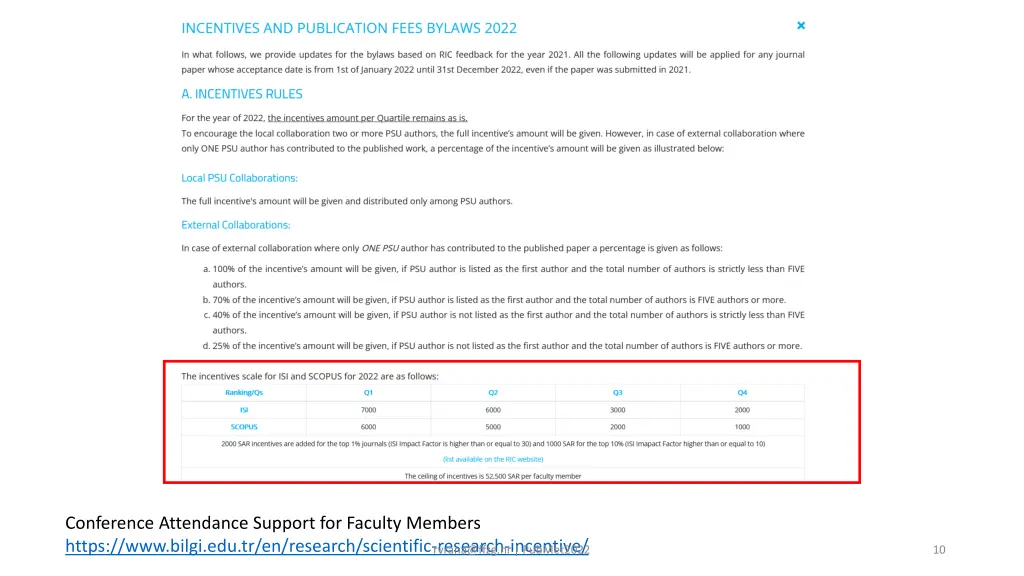
Task: Click the Q4 column header
Action: 742,393
